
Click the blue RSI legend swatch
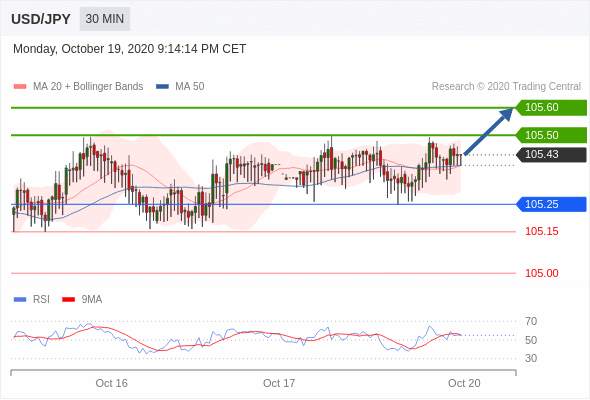point(20,300)
